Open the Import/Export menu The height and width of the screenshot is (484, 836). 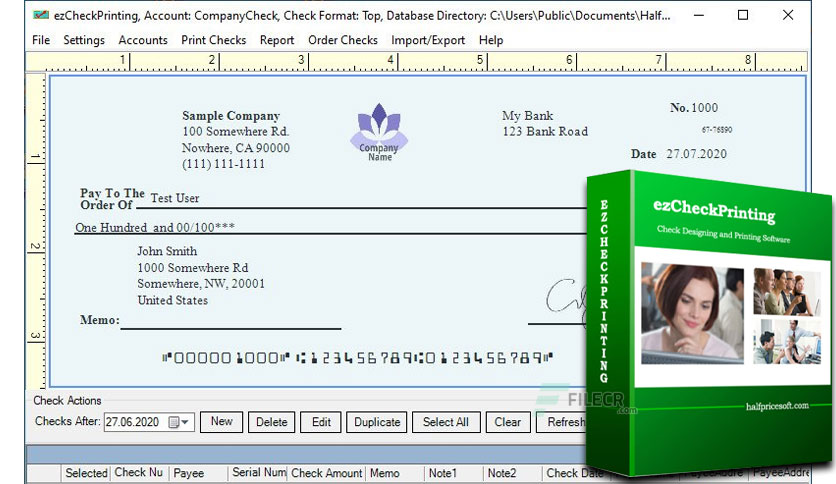tap(428, 40)
